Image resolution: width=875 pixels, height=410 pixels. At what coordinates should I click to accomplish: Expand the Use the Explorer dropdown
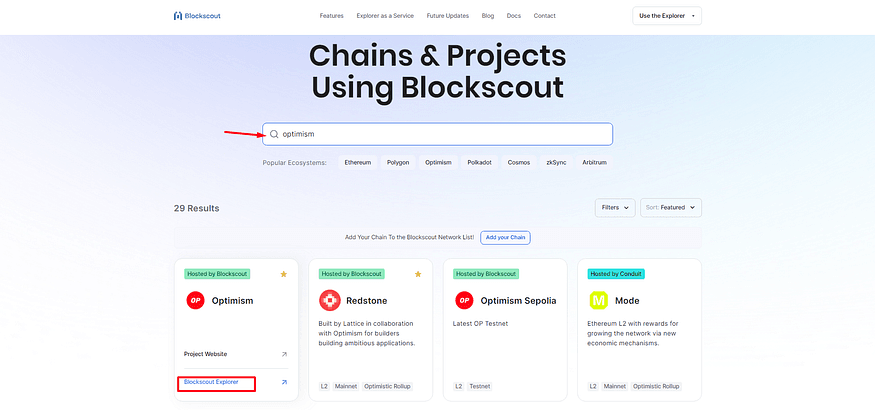click(x=667, y=16)
